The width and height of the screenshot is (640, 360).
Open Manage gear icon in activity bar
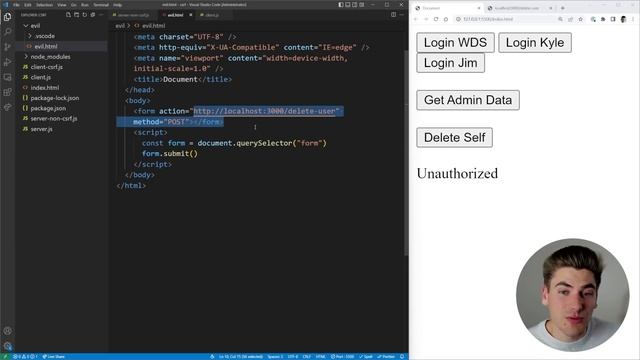point(7,346)
